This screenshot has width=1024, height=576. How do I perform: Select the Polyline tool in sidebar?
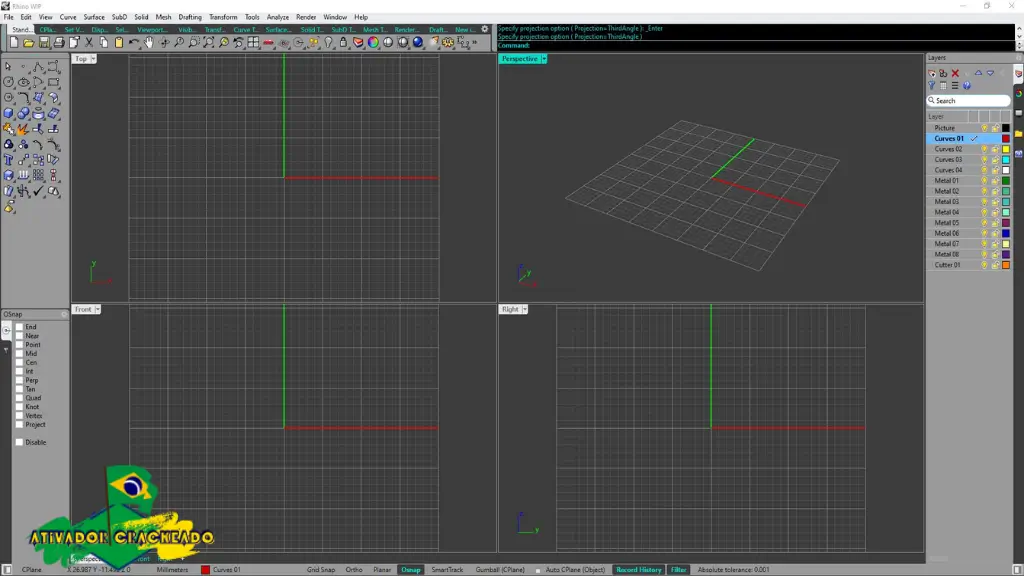click(x=38, y=66)
